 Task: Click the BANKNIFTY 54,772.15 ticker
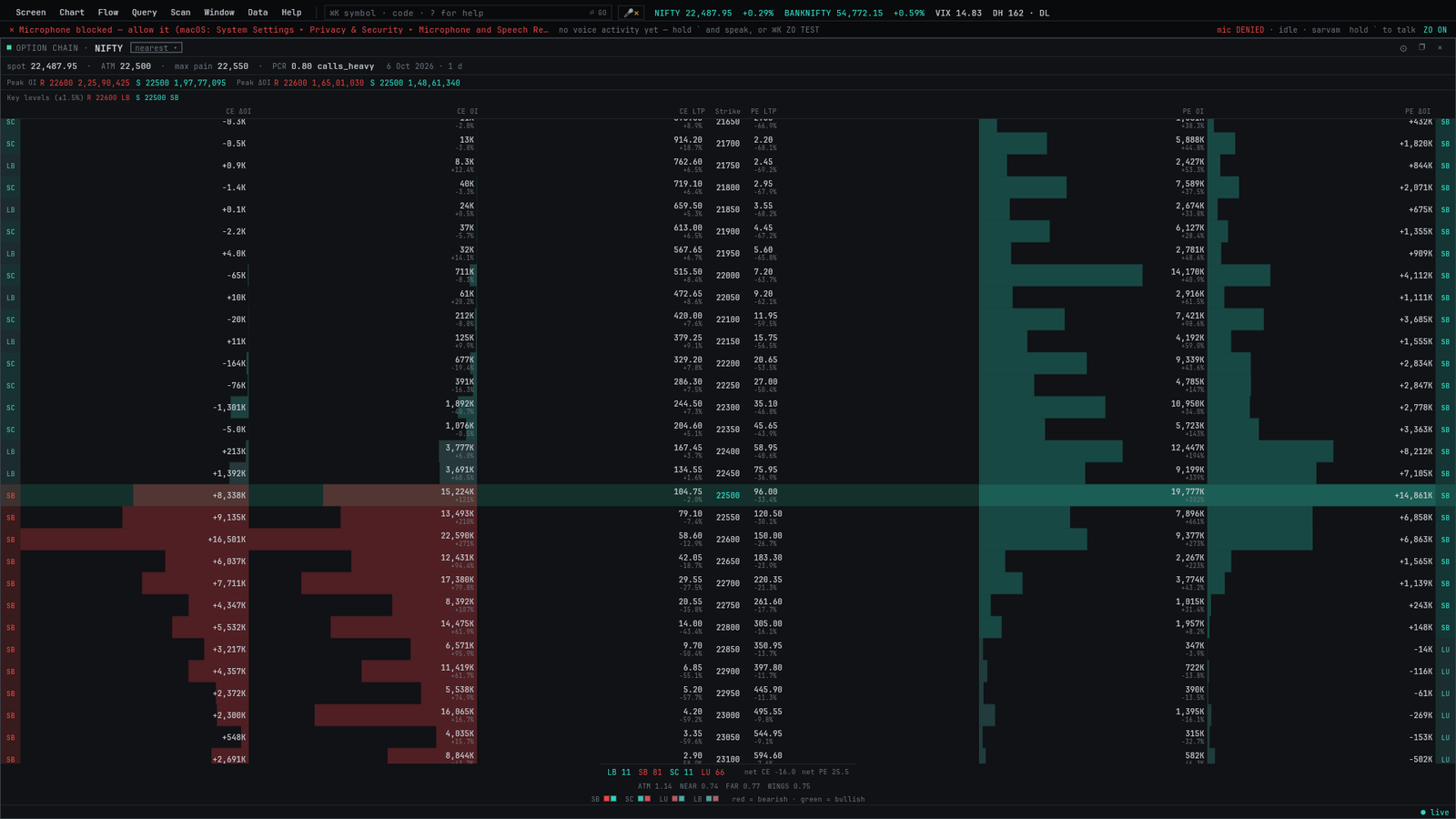834,13
